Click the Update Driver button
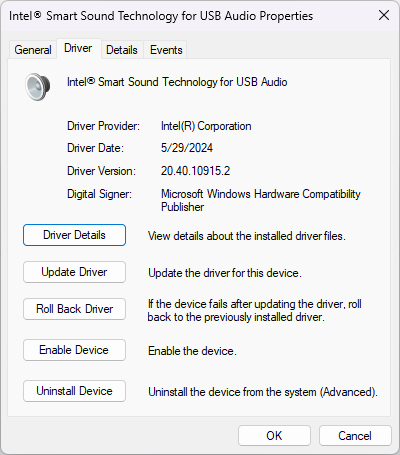 (74, 272)
